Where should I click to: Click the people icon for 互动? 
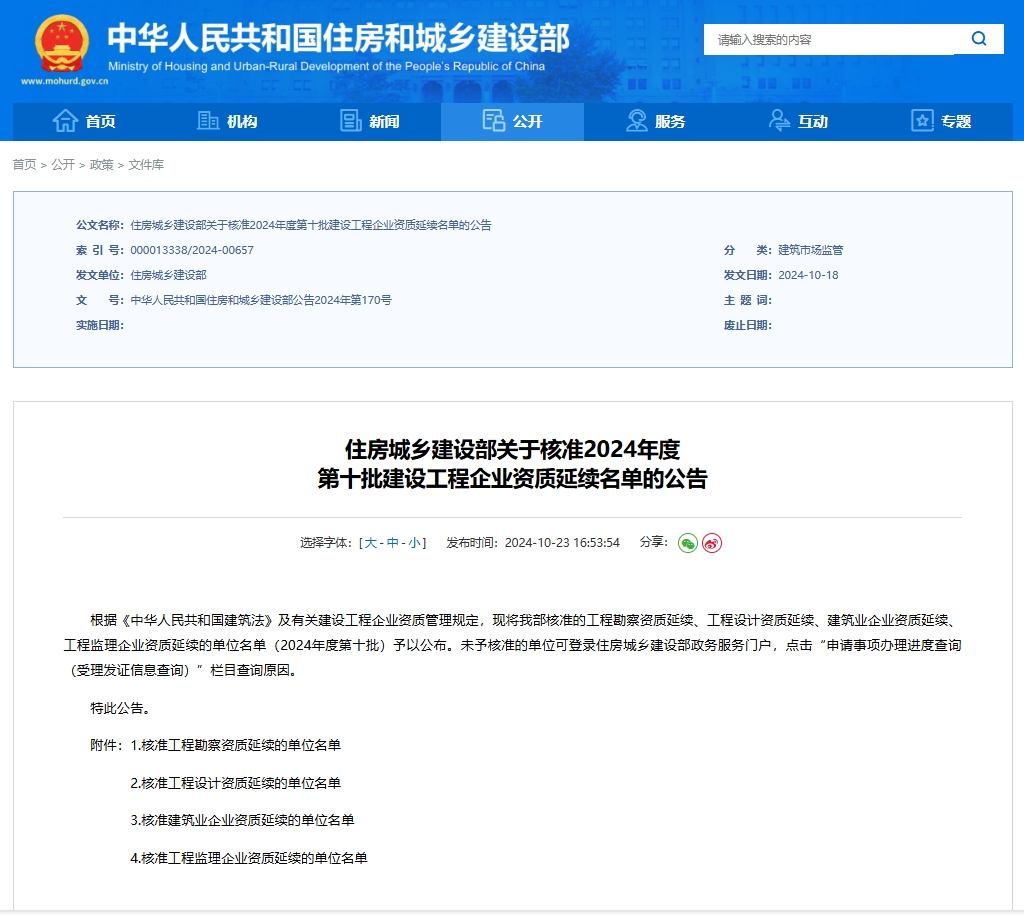[779, 121]
